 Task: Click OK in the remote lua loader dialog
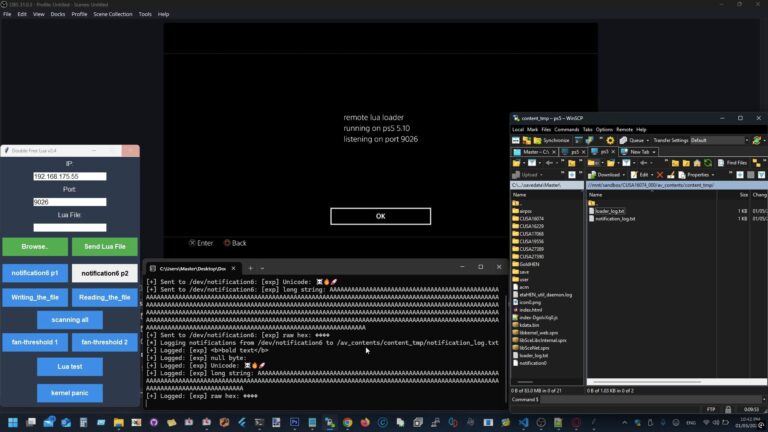(x=381, y=216)
